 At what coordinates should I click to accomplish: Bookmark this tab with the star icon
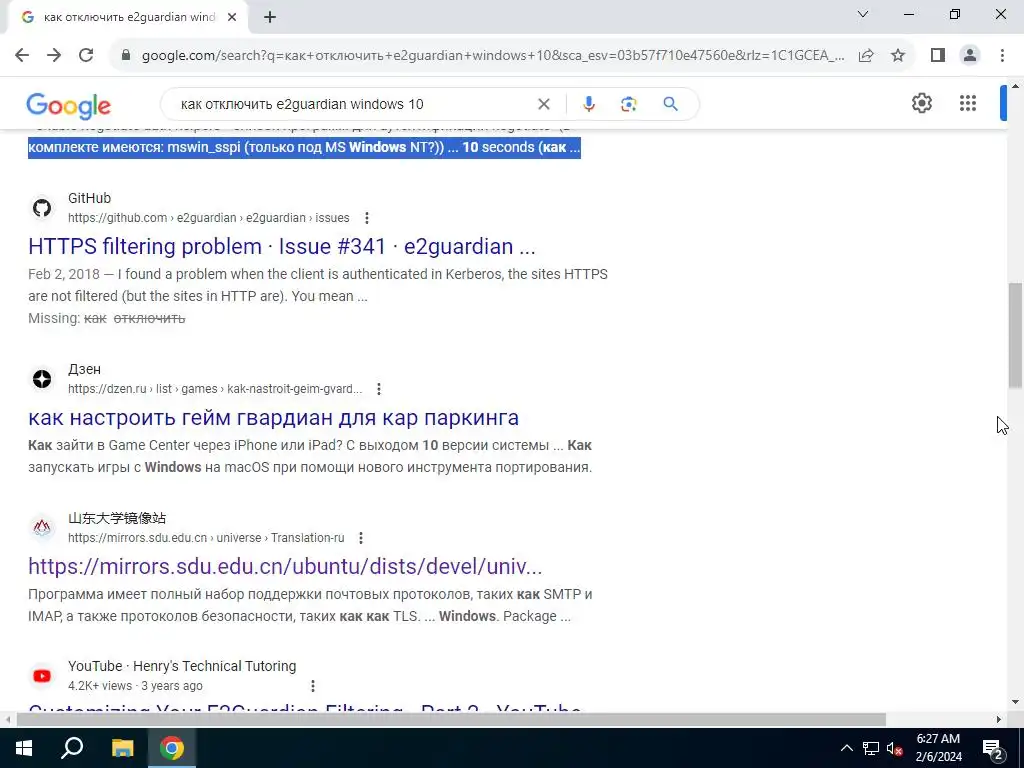(x=898, y=55)
